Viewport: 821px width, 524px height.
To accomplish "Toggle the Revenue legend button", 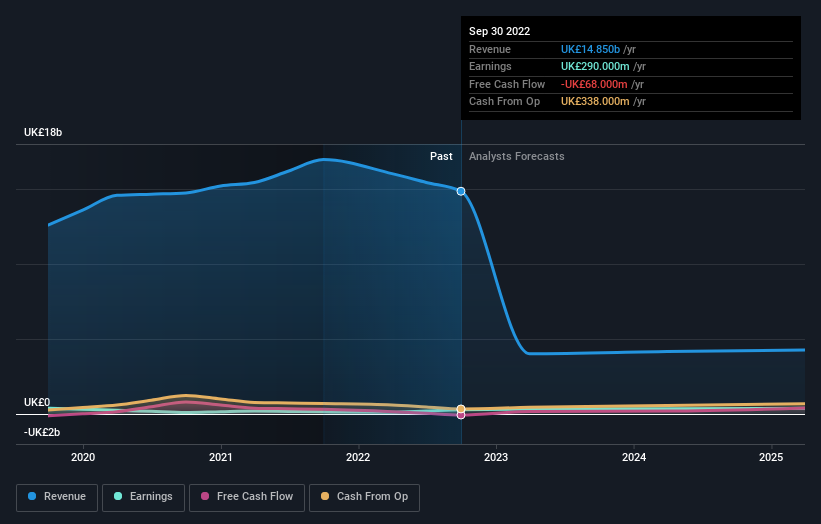I will click(x=57, y=497).
